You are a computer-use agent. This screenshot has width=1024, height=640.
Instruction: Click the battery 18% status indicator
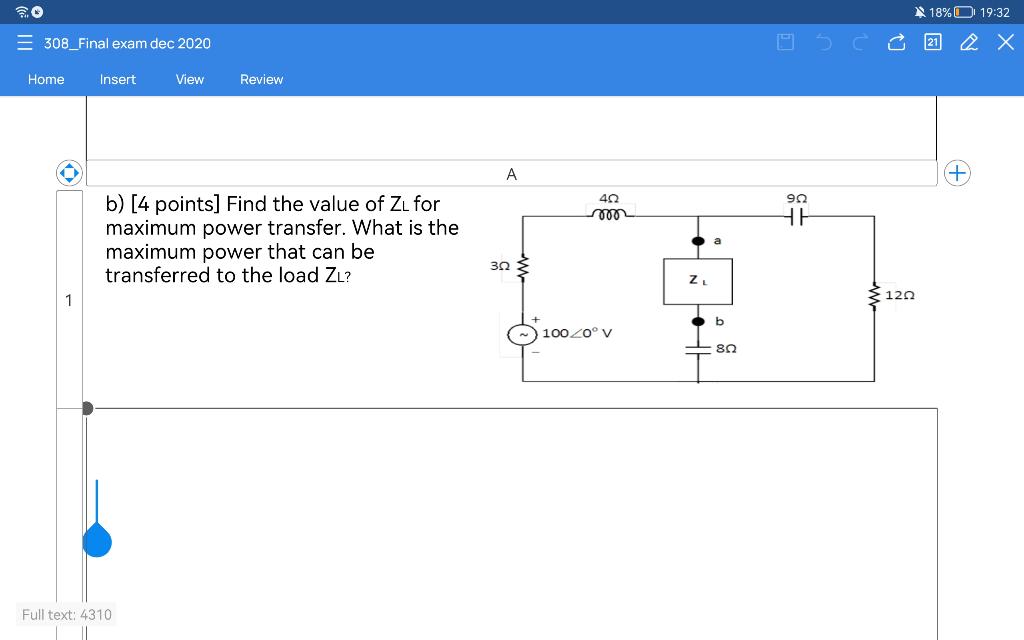952,12
